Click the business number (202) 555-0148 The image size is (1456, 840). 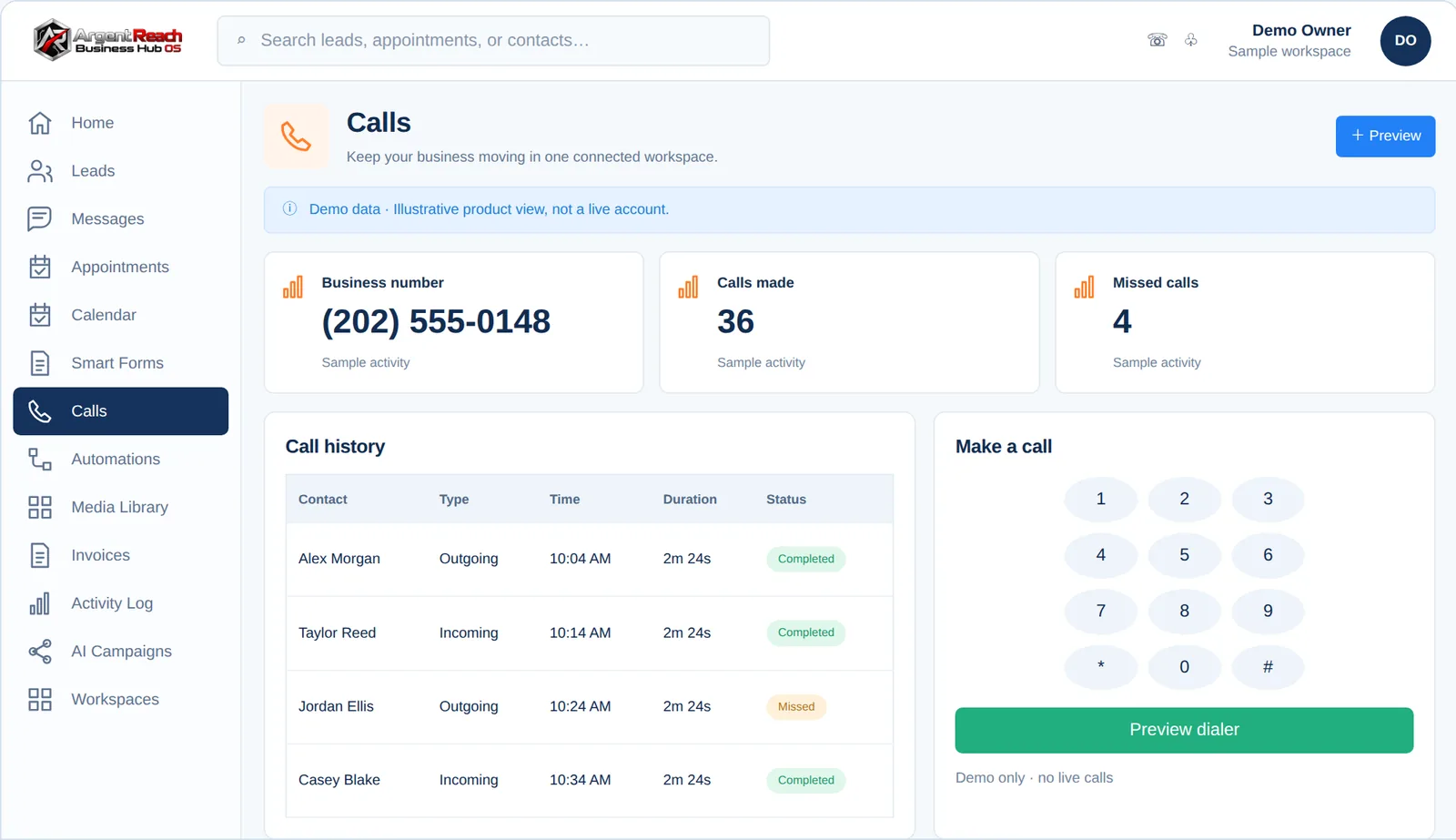pyautogui.click(x=436, y=321)
